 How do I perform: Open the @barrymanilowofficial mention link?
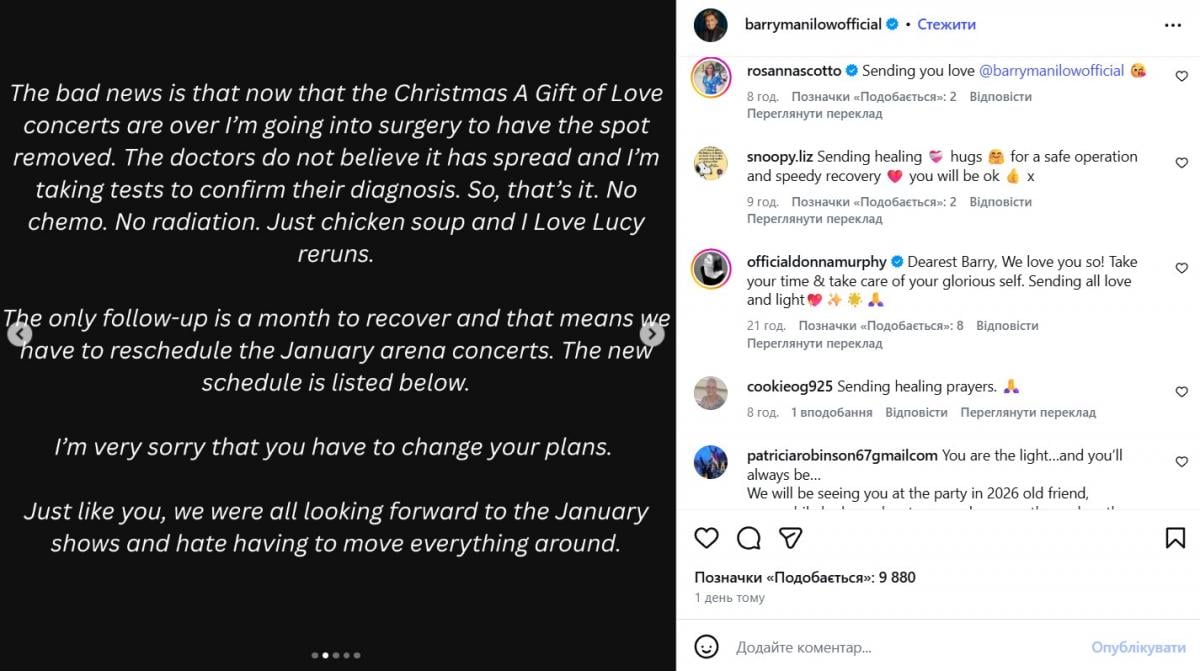click(1051, 71)
